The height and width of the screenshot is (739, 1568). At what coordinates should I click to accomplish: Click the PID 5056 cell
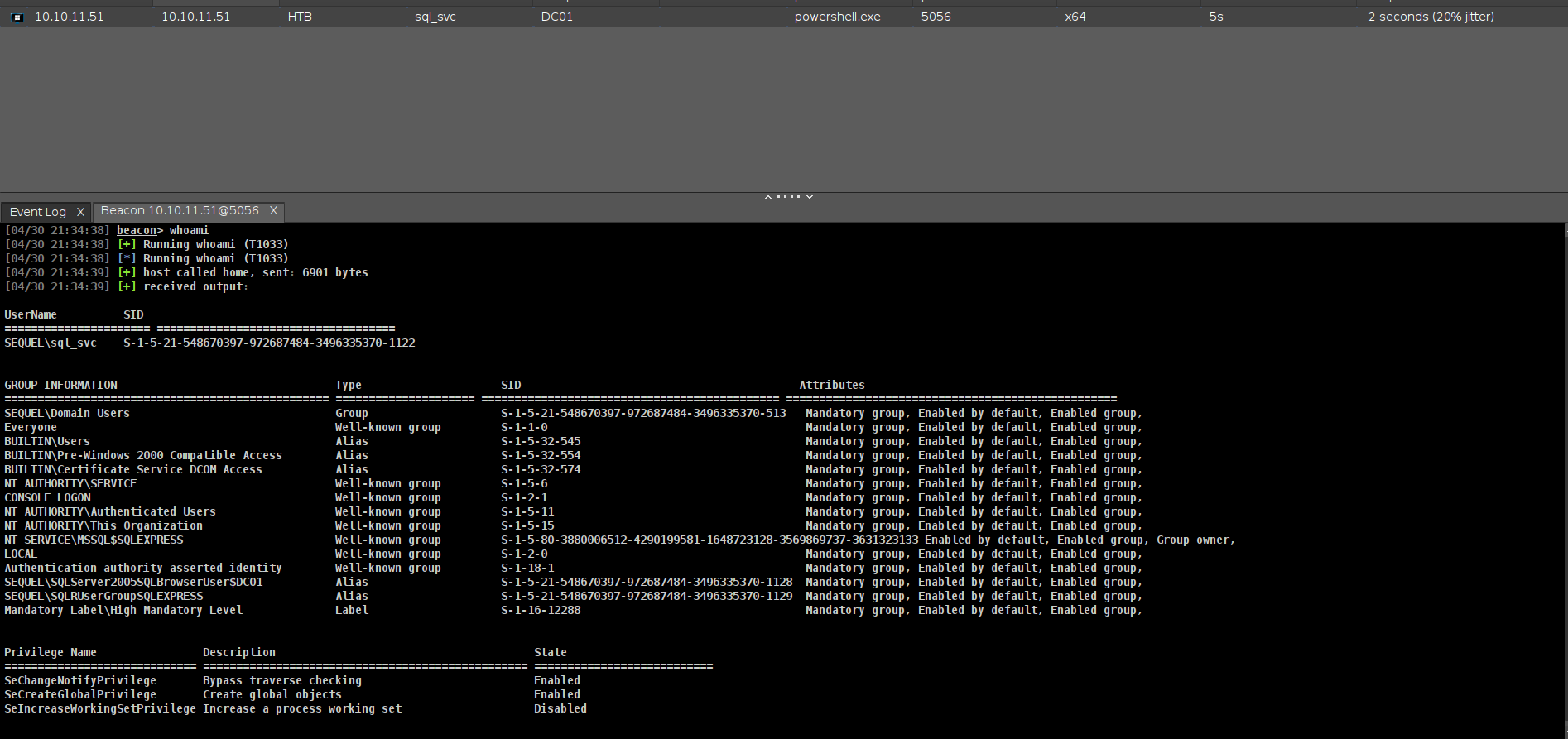coord(936,17)
